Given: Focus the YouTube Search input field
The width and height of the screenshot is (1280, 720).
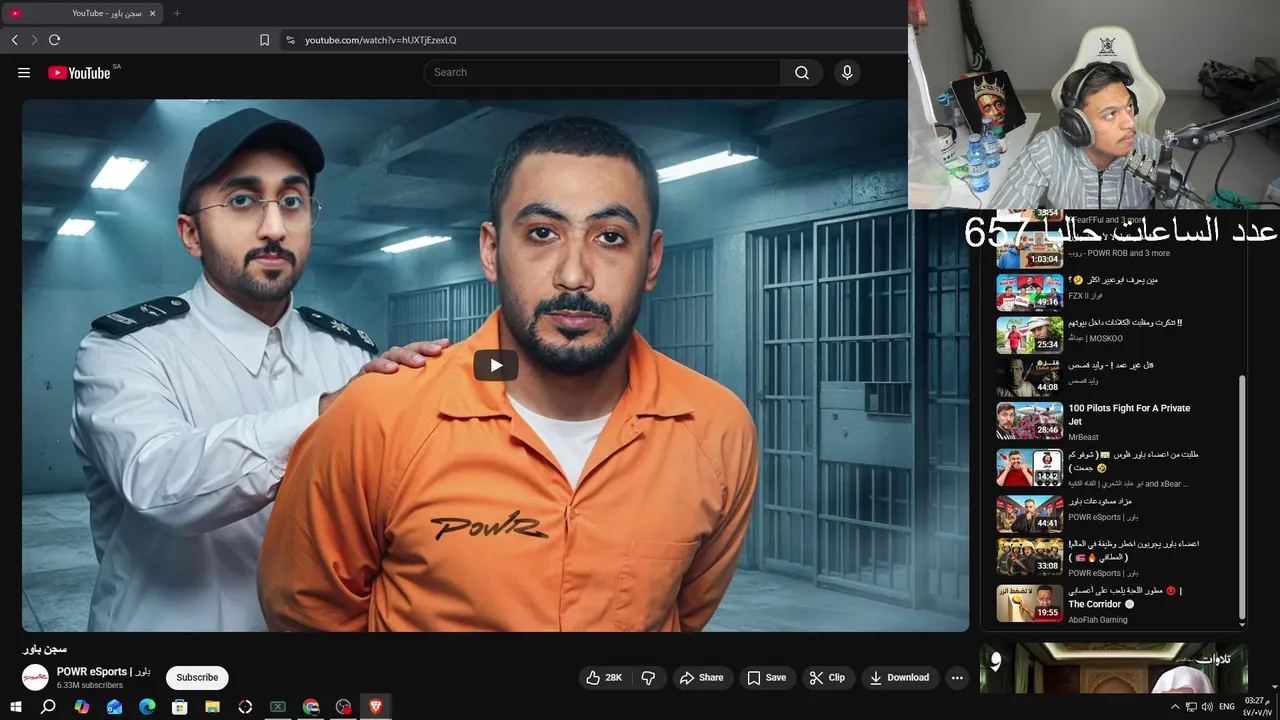Looking at the screenshot, I should pos(602,72).
